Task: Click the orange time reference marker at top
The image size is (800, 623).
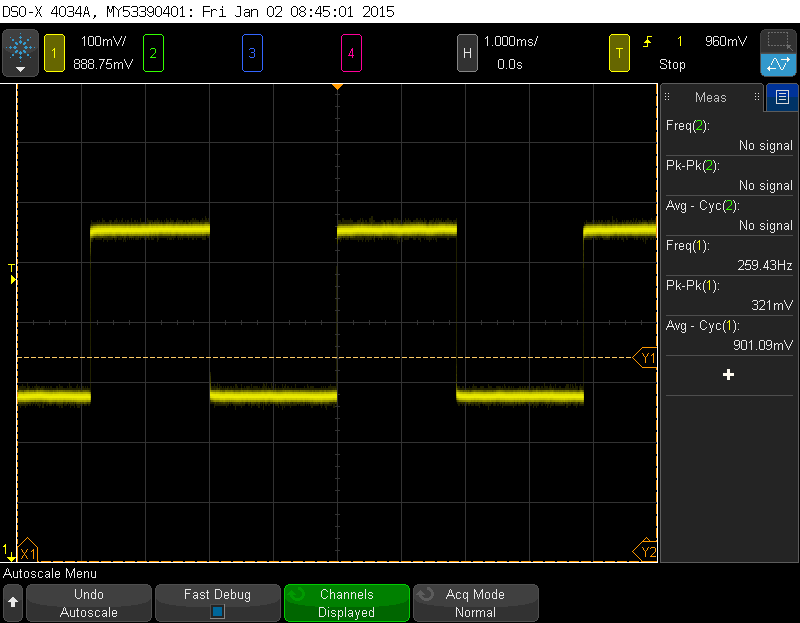Action: pyautogui.click(x=336, y=86)
